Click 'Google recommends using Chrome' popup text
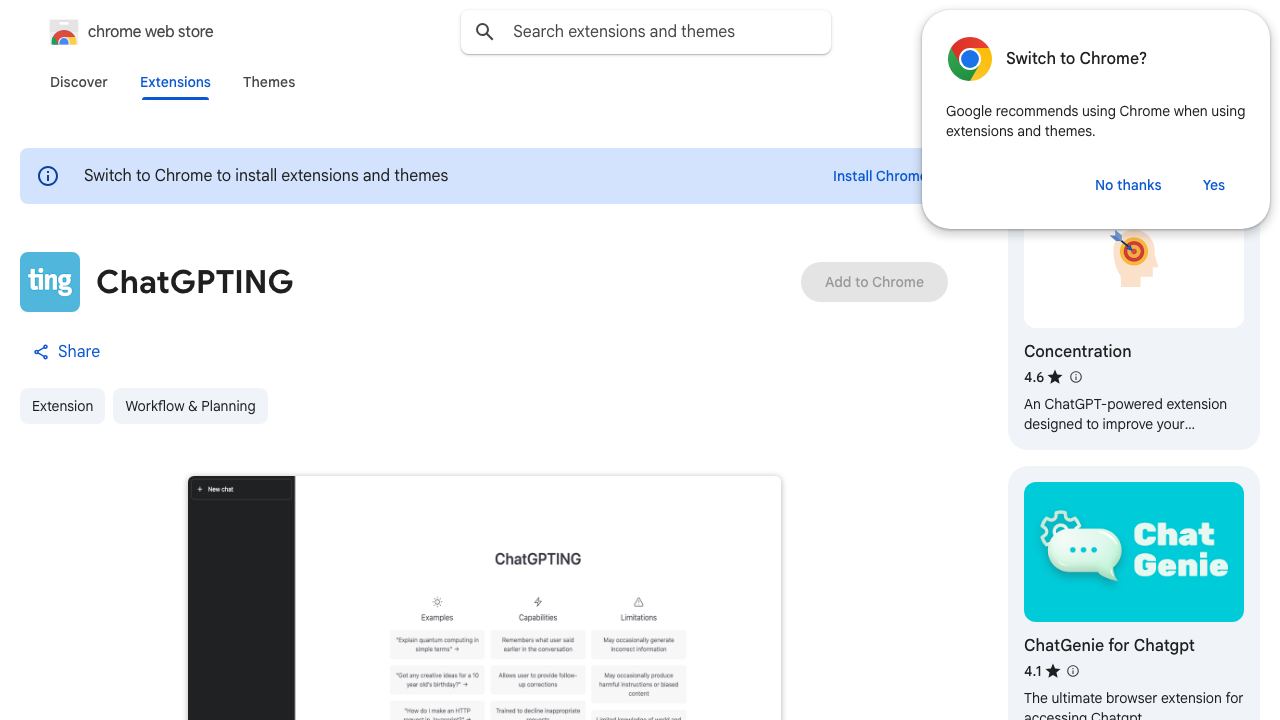Screen dimensions: 1280x720 (1095, 121)
